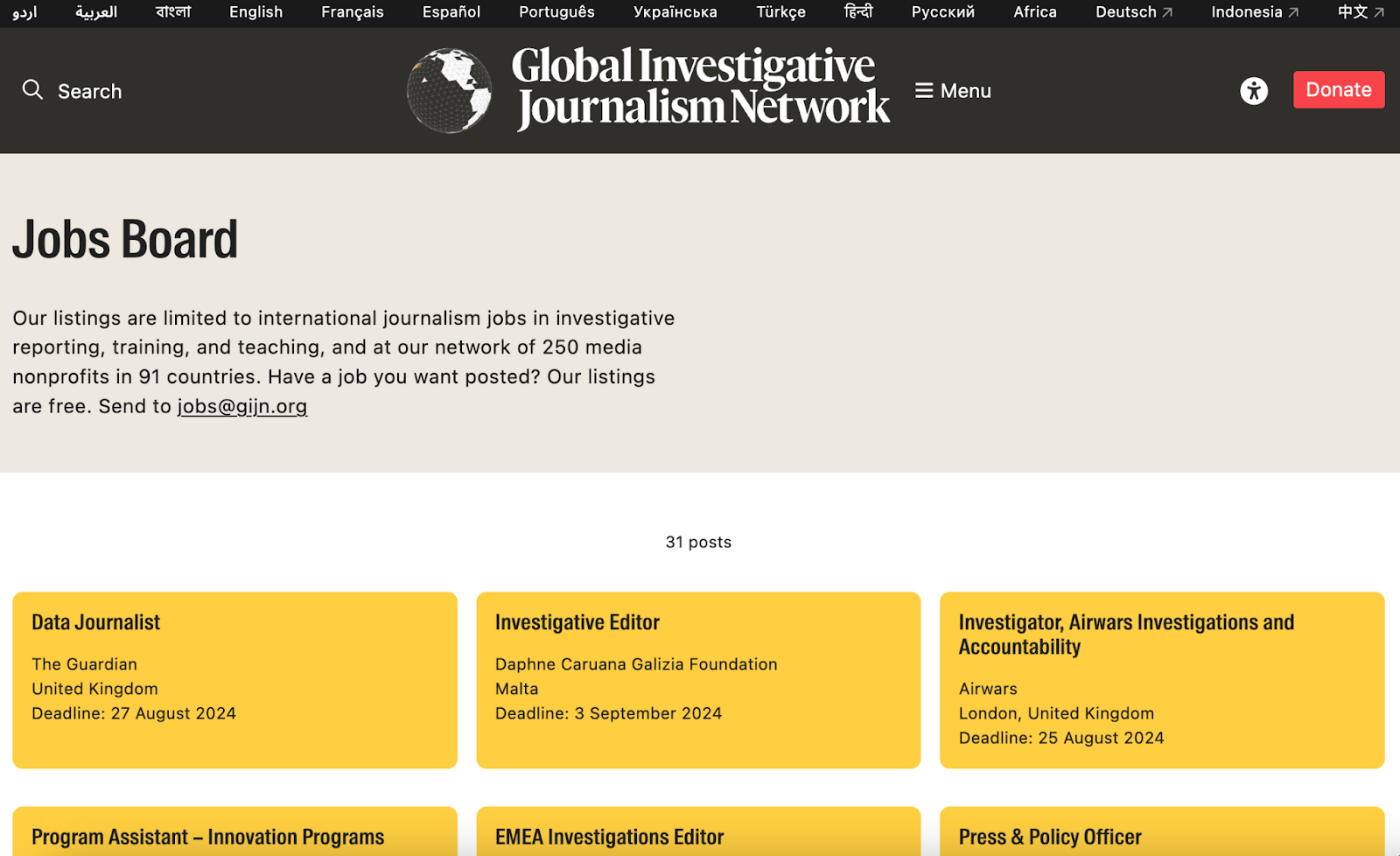Switch language to Español

(x=451, y=12)
